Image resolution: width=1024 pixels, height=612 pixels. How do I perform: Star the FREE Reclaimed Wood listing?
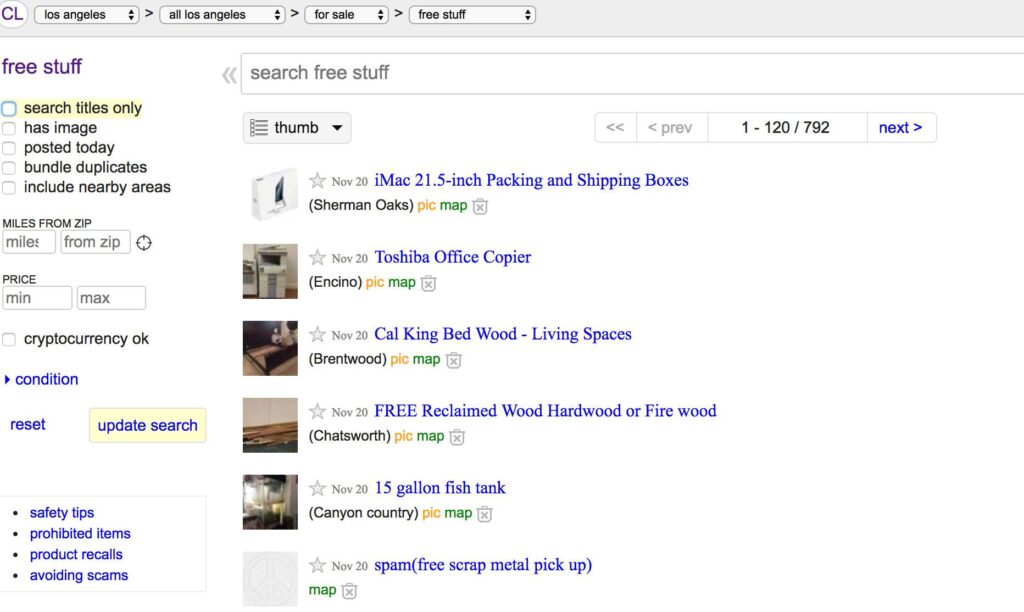317,411
